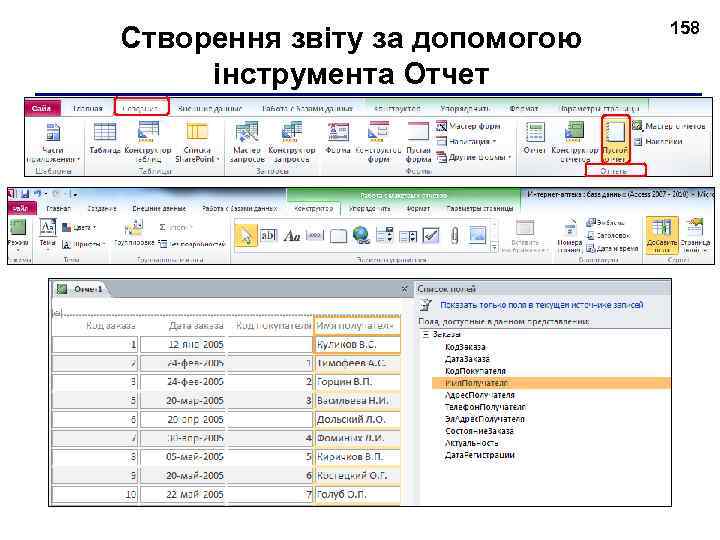This screenshot has height=540, width=720.
Task: Pick the text box control
Action: 268,236
